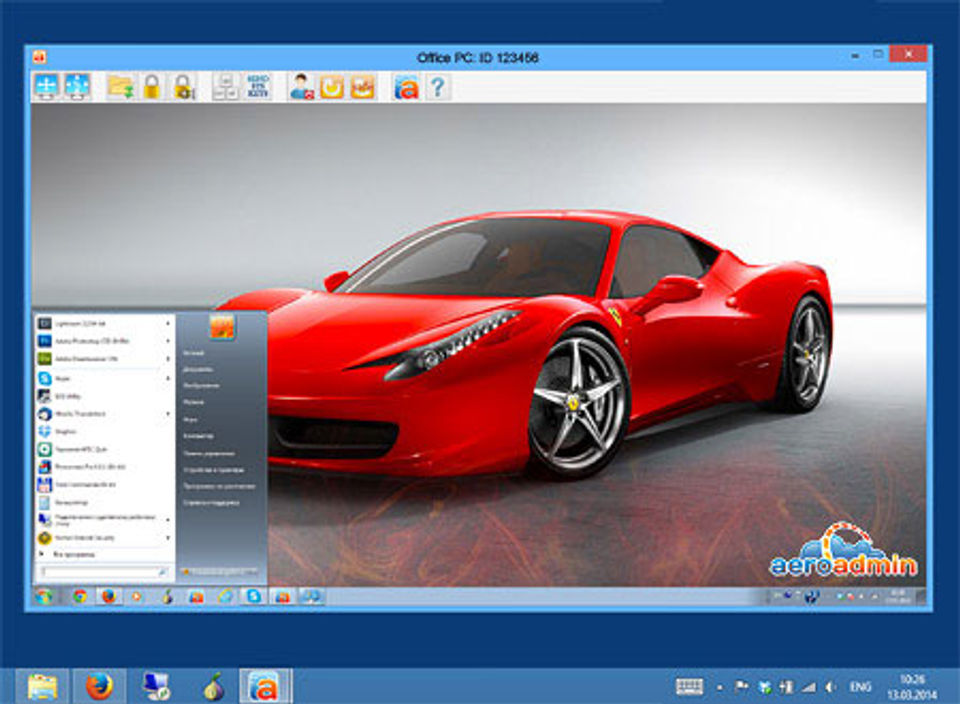Open Internet Explorer on remote taskbar
The height and width of the screenshot is (704, 960).
pos(224,596)
